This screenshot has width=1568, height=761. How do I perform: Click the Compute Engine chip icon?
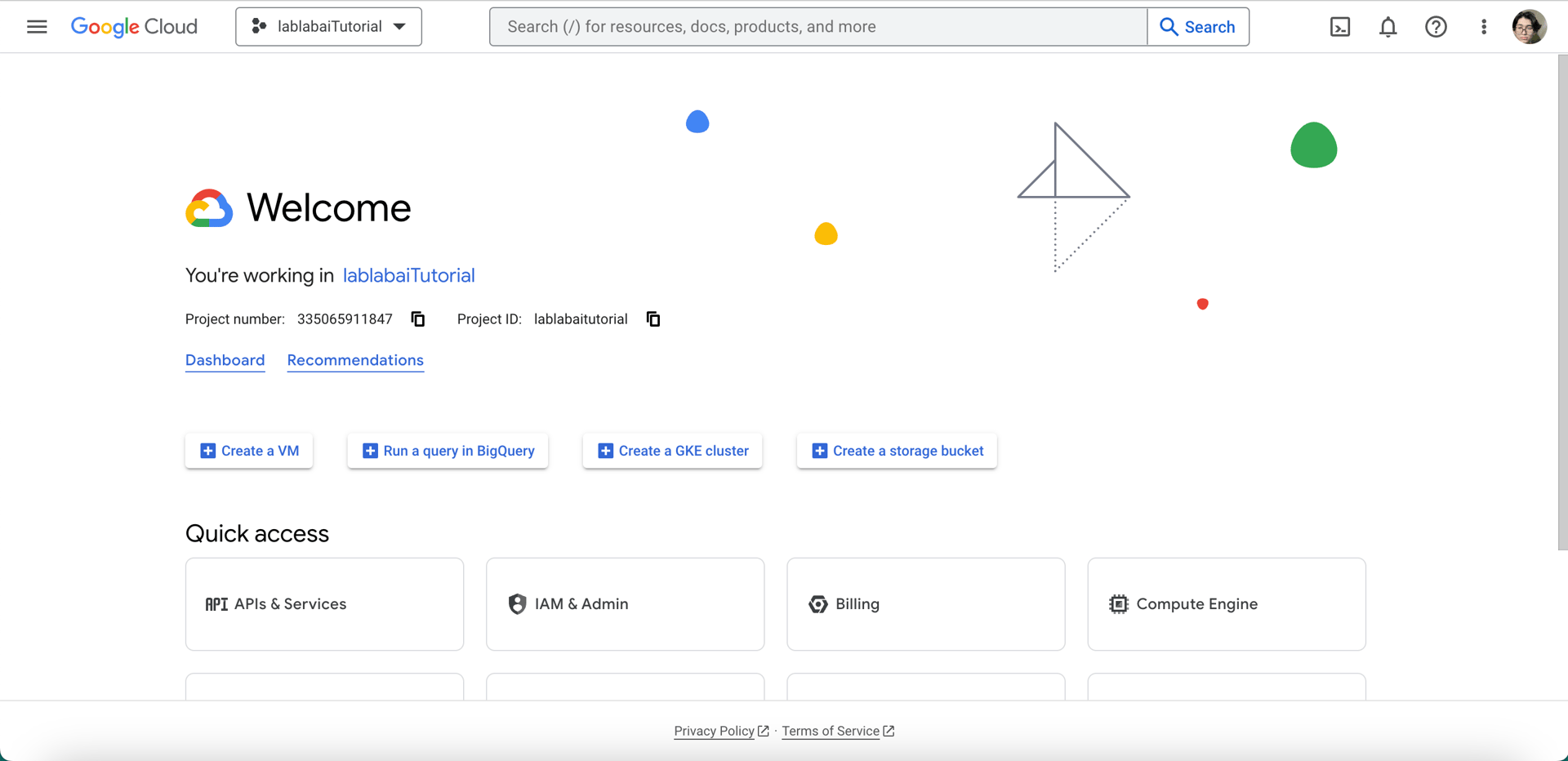coord(1118,604)
